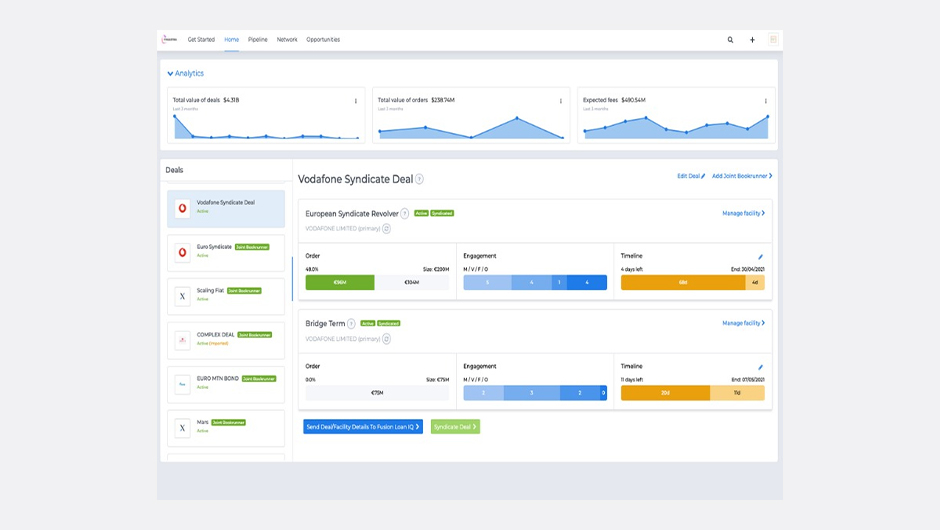Click green €96M order bar segment

tap(340, 282)
